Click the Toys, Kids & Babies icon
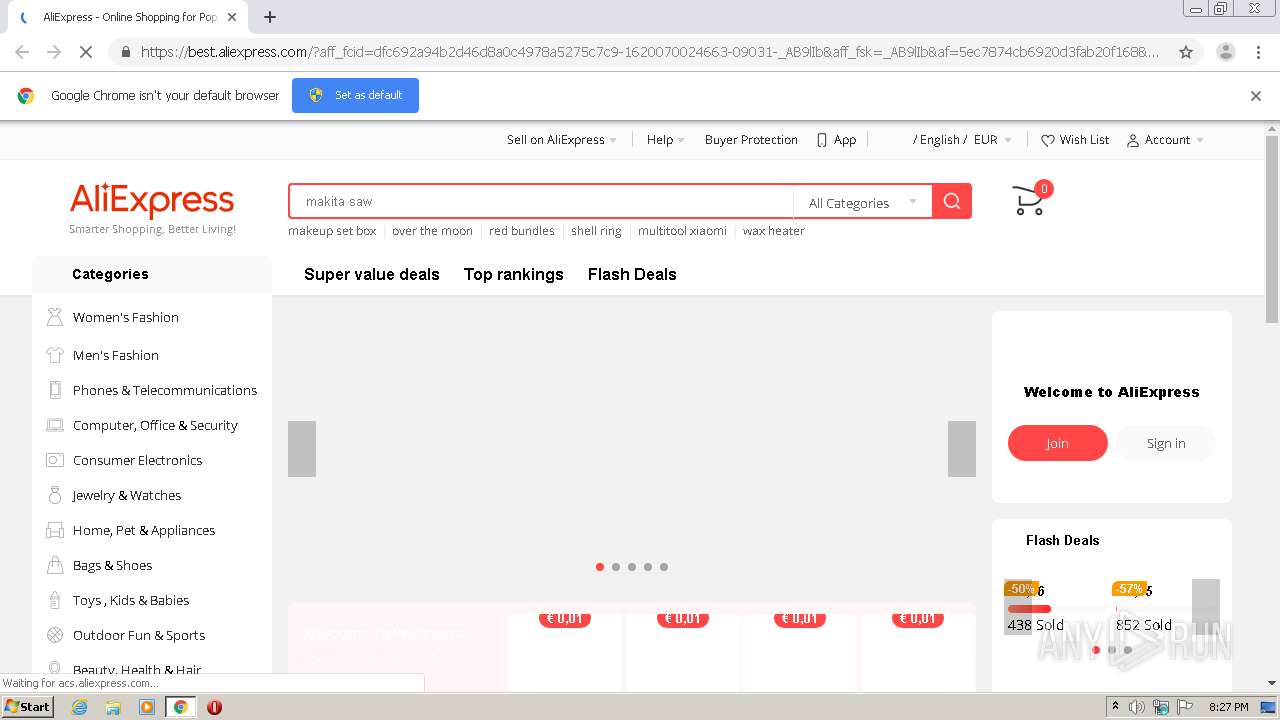The width and height of the screenshot is (1280, 720). pyautogui.click(x=55, y=600)
